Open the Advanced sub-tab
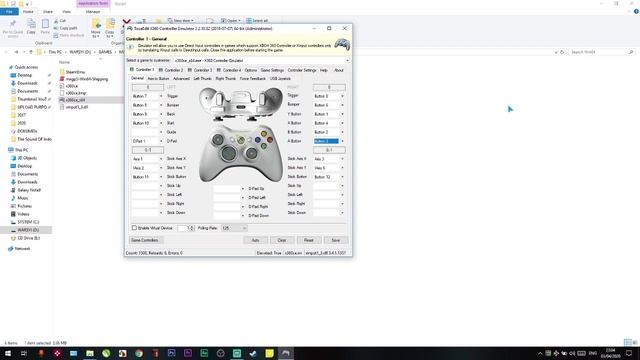640x360 pixels. pos(181,78)
